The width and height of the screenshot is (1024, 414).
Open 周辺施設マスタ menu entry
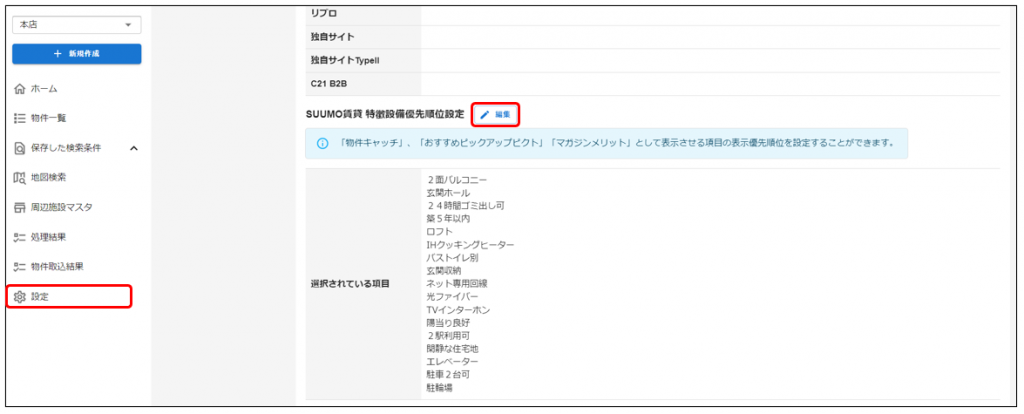[x=61, y=208]
